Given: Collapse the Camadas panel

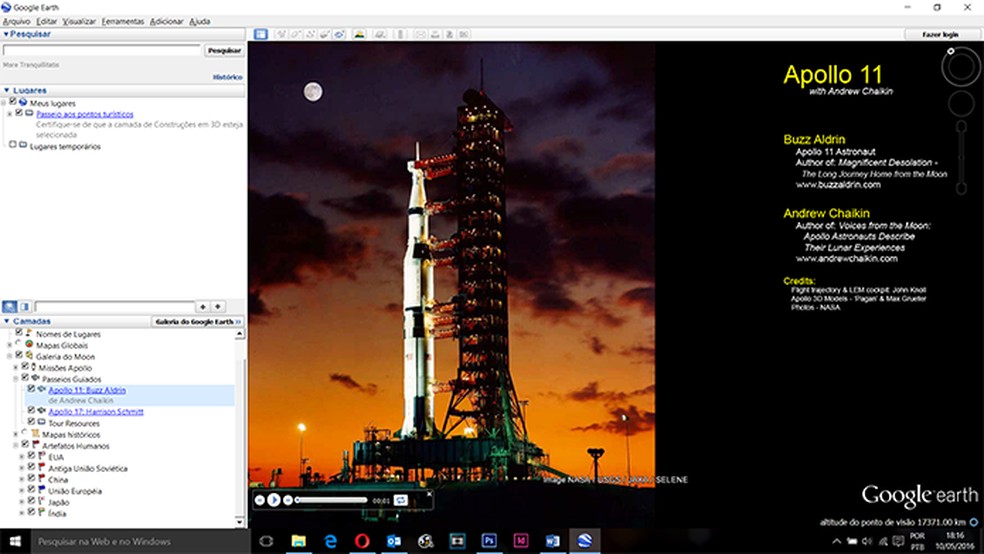Looking at the screenshot, I should pos(6,321).
